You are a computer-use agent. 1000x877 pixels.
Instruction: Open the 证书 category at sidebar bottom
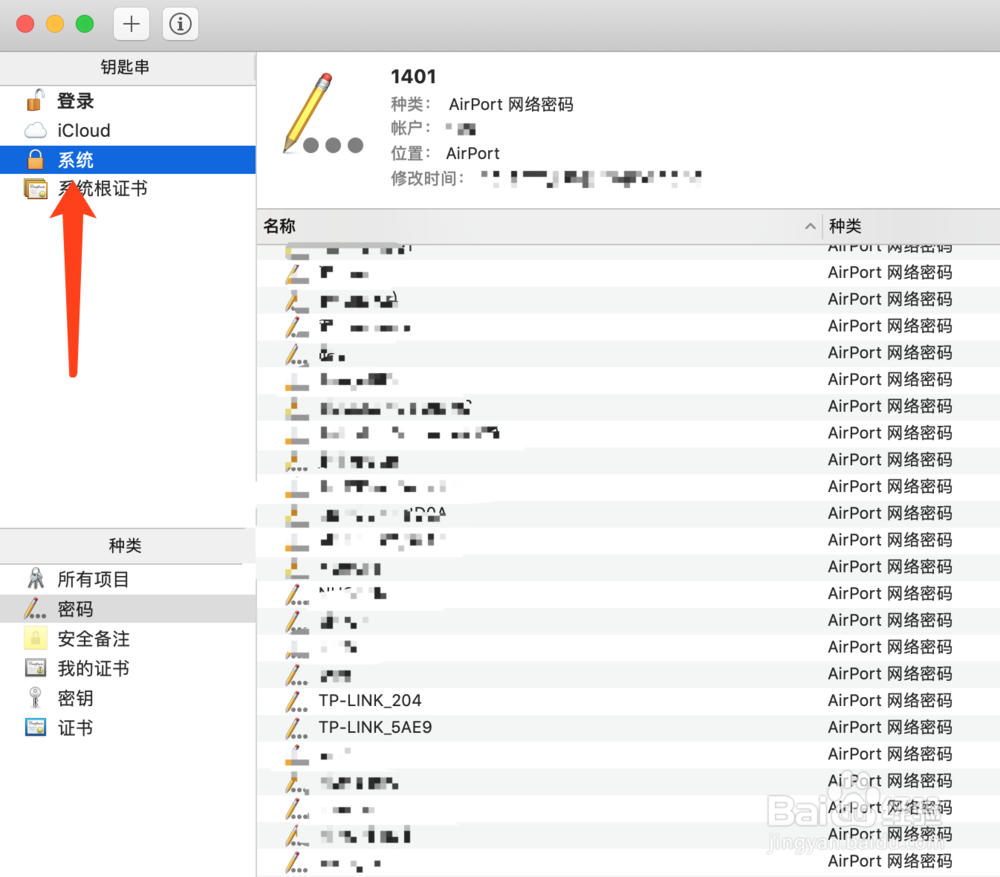tap(36, 728)
